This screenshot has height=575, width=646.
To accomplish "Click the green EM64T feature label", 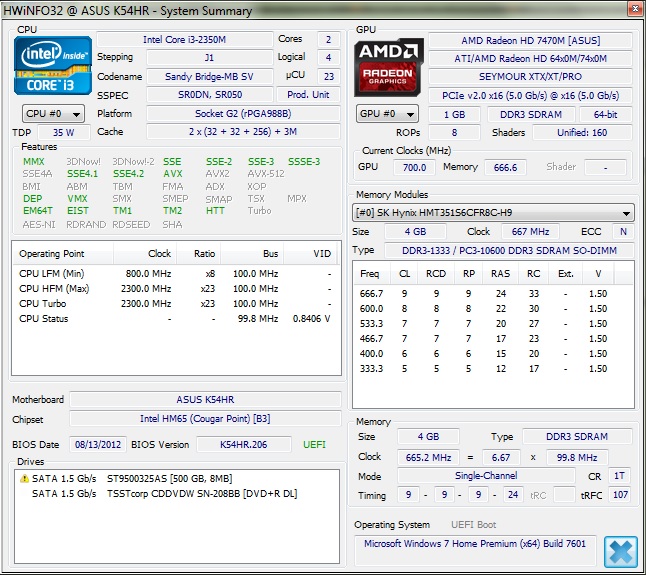I will click(38, 211).
